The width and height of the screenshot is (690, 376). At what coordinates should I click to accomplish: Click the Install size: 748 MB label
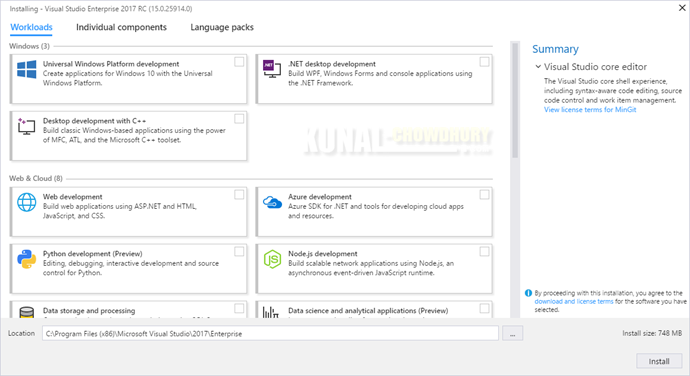[652, 333]
